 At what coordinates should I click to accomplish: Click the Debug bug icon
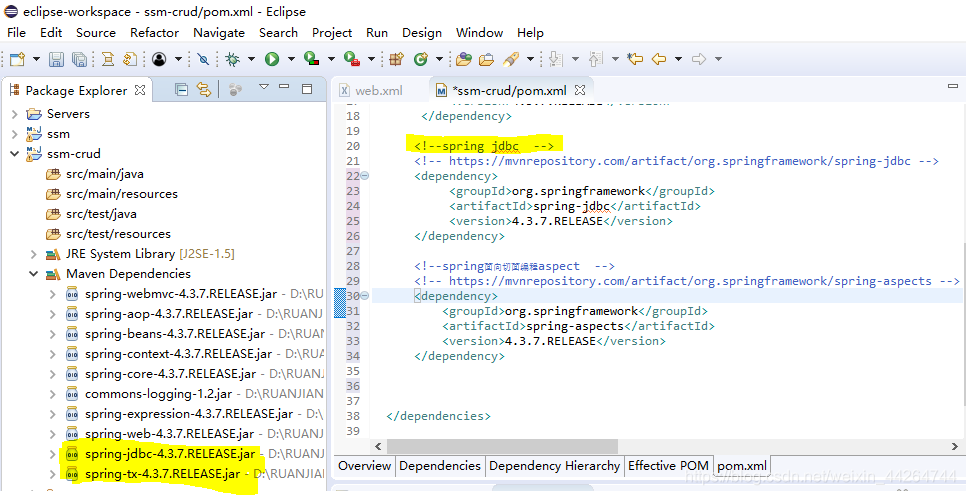coord(232,59)
